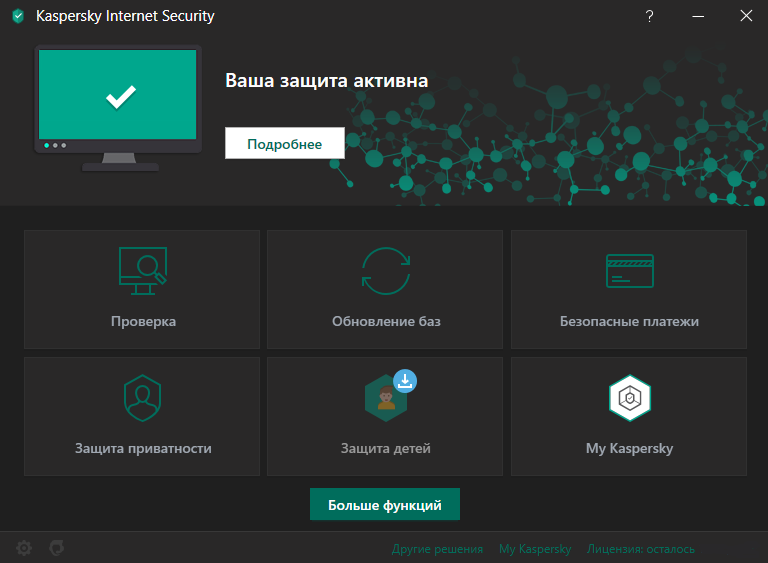Click the circular update arrows icon
This screenshot has width=768, height=563.
pos(386,271)
